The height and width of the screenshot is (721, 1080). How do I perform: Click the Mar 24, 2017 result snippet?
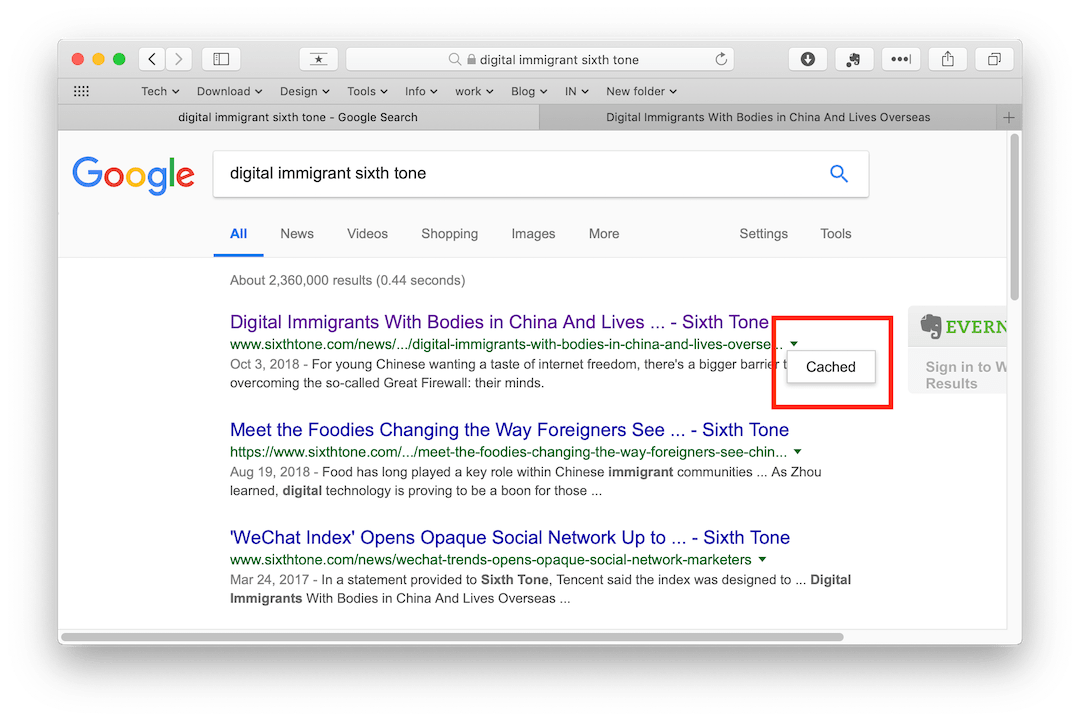[x=541, y=589]
